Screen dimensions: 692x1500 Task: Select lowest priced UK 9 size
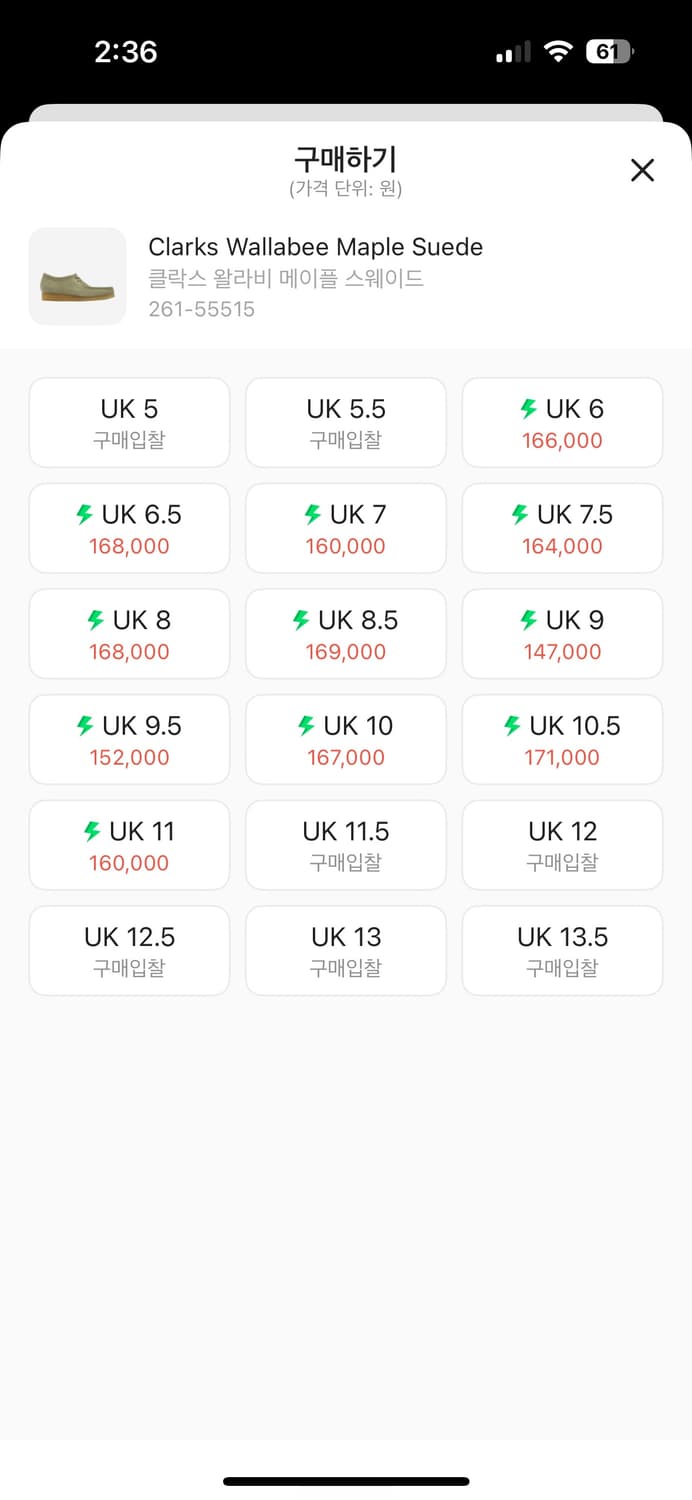point(562,635)
